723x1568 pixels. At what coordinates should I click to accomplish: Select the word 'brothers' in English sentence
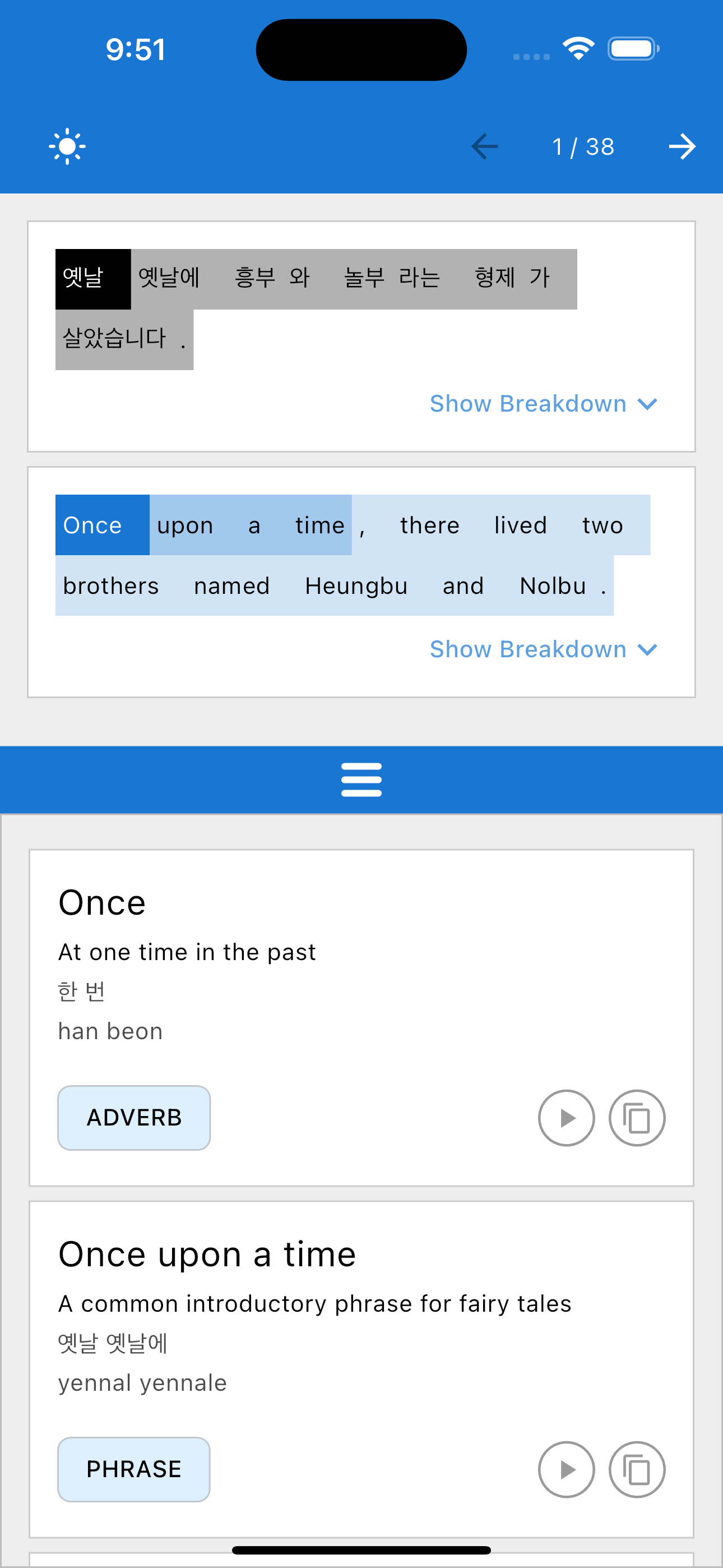[111, 585]
